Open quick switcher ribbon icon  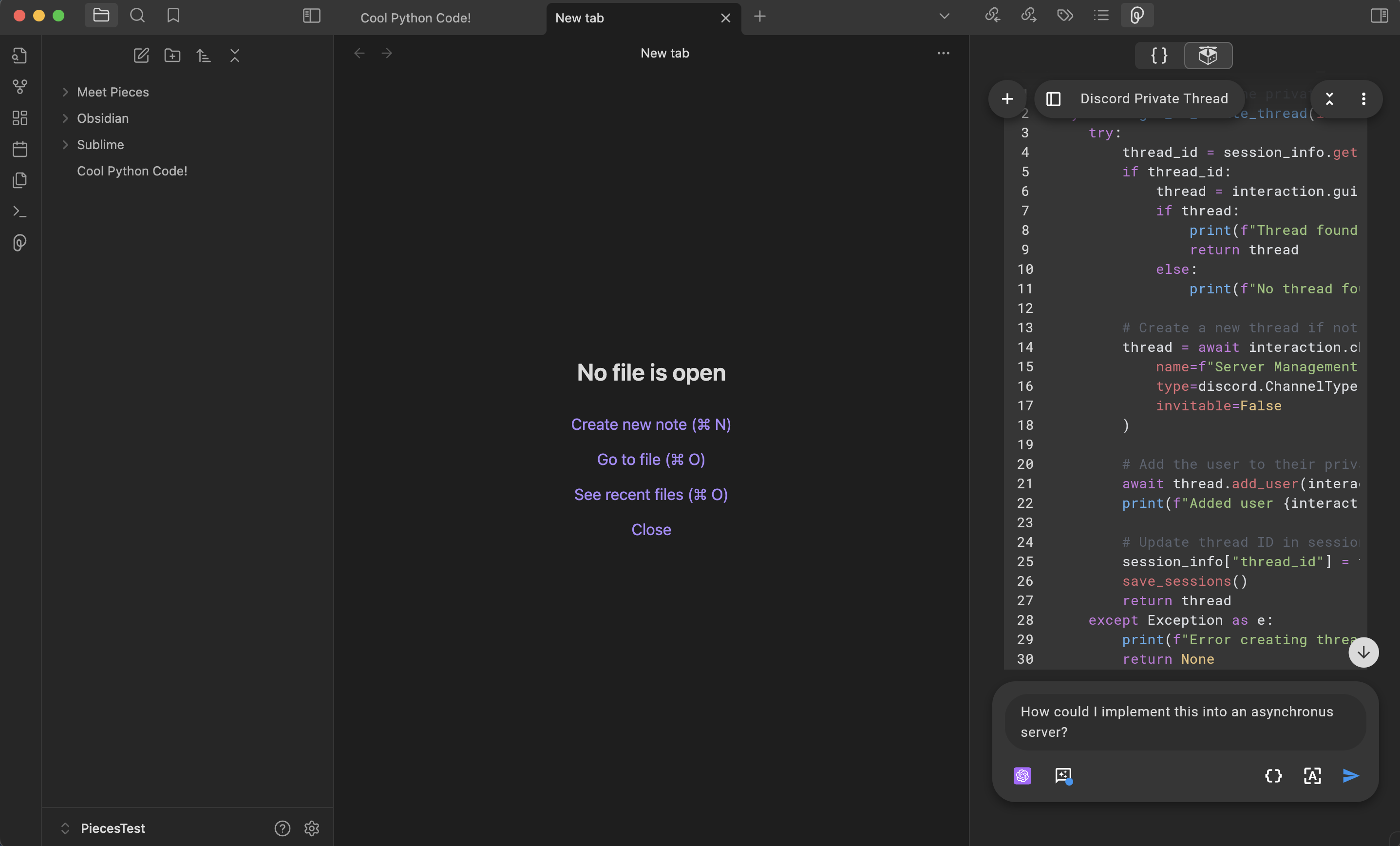coord(20,55)
